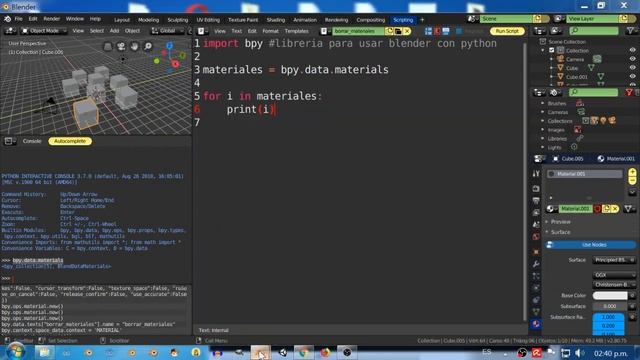Click the outliner filter funnel icon
640x360 pixels.
631,31
